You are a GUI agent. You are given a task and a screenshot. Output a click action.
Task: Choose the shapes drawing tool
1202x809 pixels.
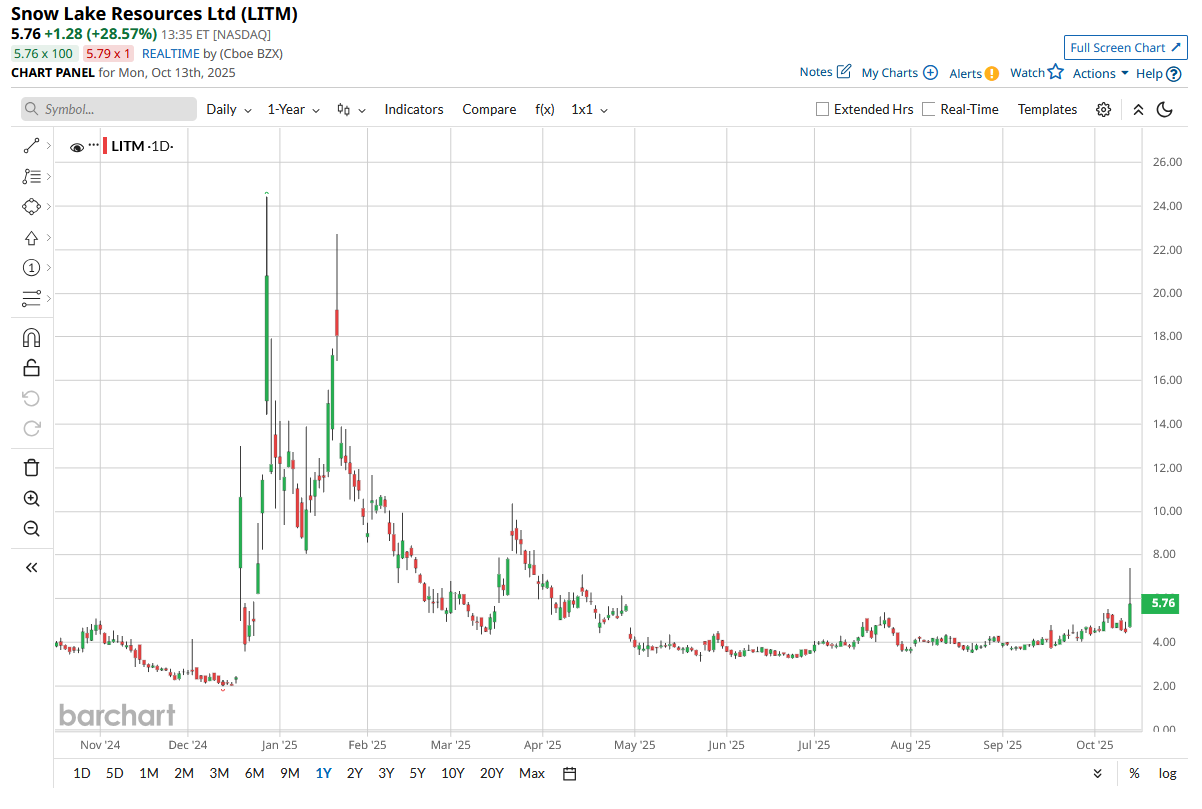pos(31,206)
